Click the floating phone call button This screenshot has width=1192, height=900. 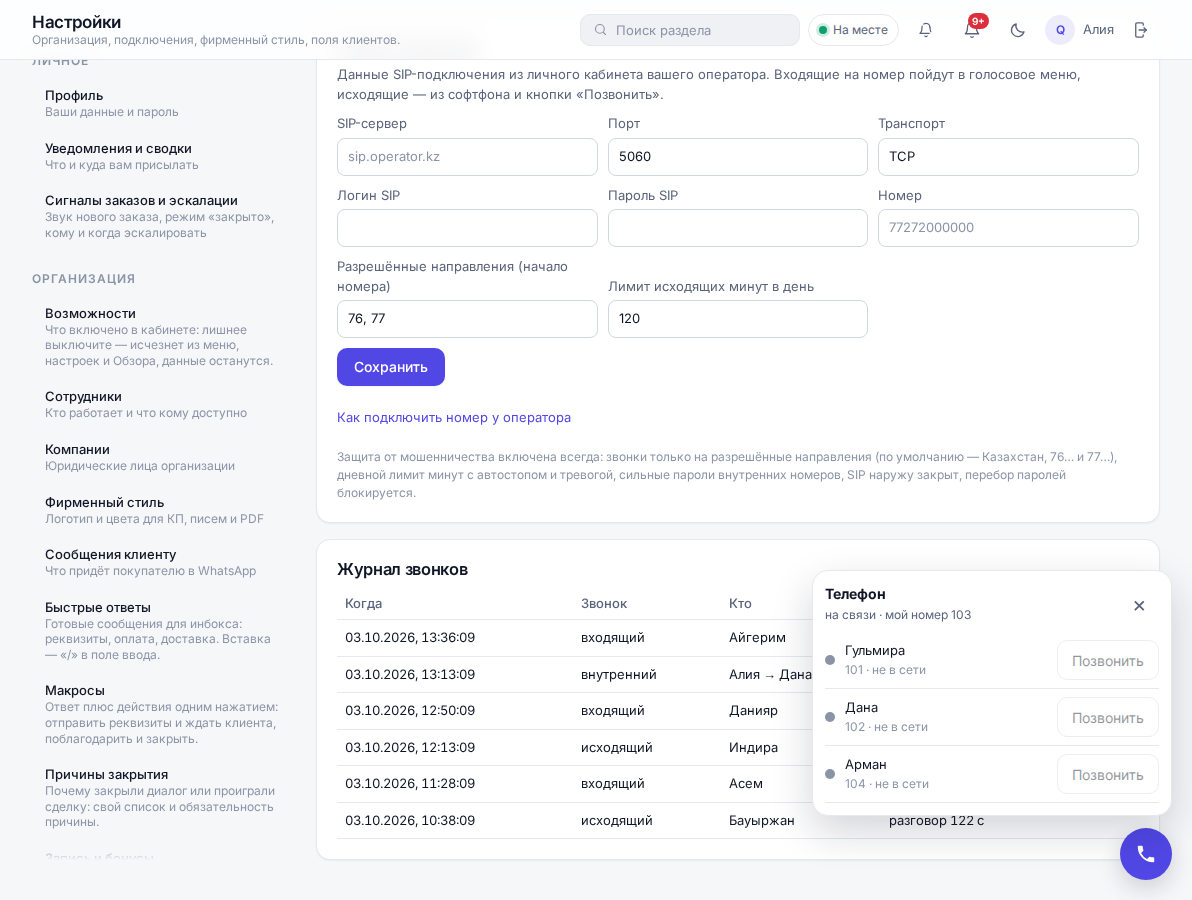click(x=1146, y=854)
